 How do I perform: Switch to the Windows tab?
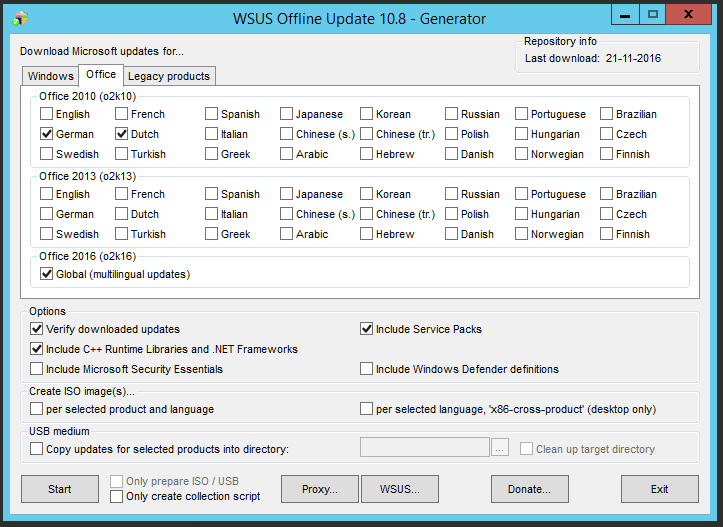click(50, 76)
